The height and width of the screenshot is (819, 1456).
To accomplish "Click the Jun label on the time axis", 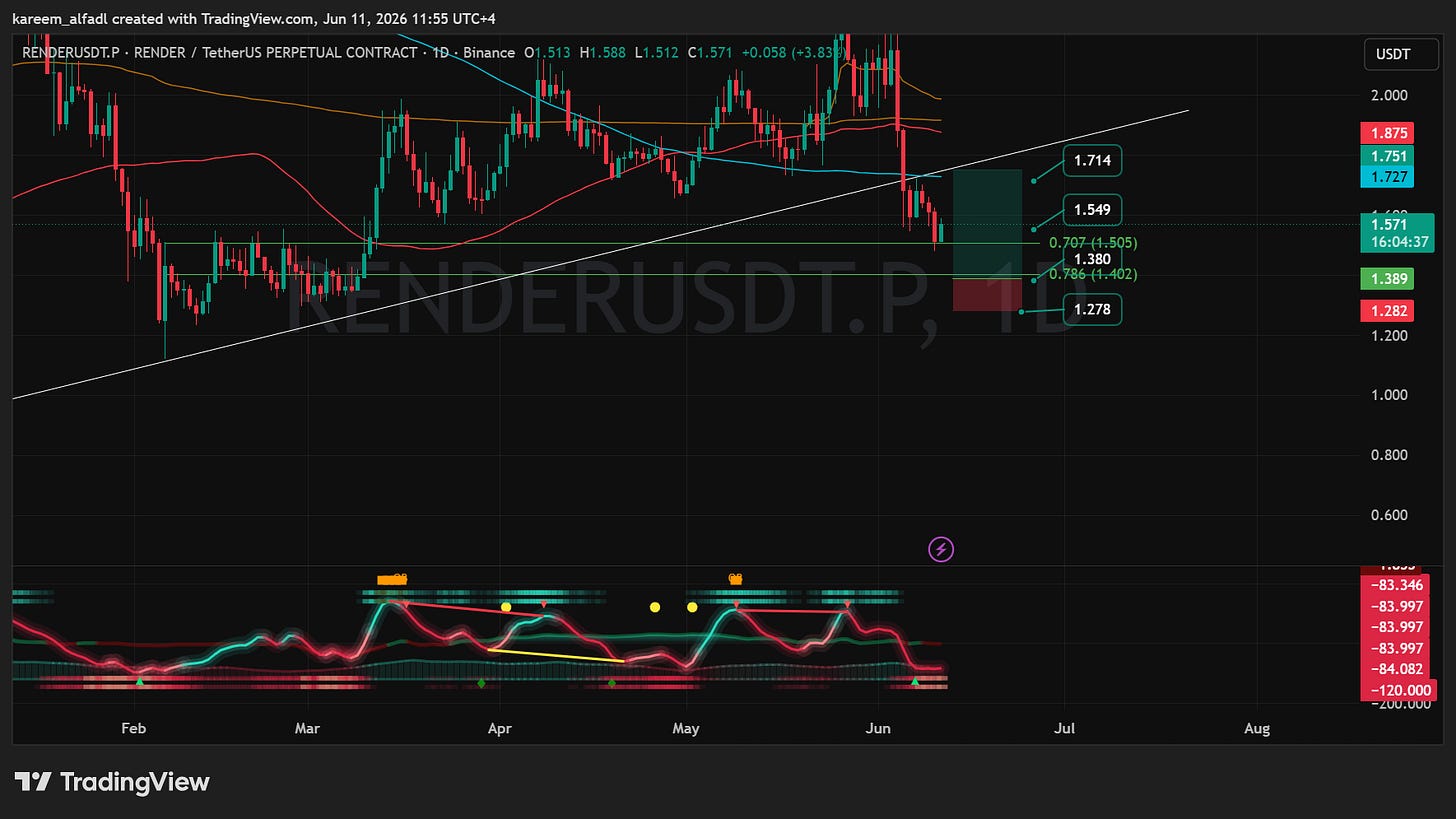I will point(878,729).
